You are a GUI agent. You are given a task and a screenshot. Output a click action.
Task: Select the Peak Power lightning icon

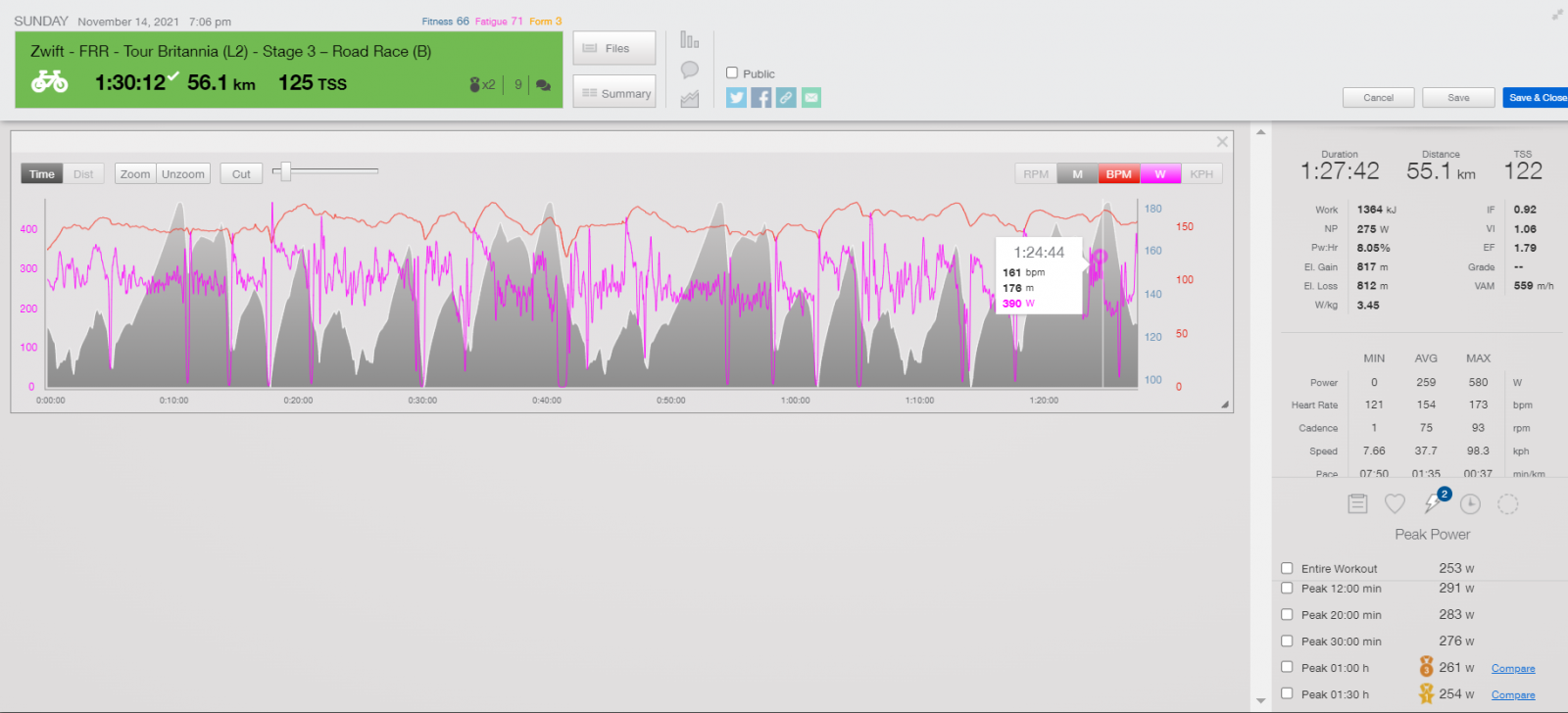pyautogui.click(x=1433, y=503)
